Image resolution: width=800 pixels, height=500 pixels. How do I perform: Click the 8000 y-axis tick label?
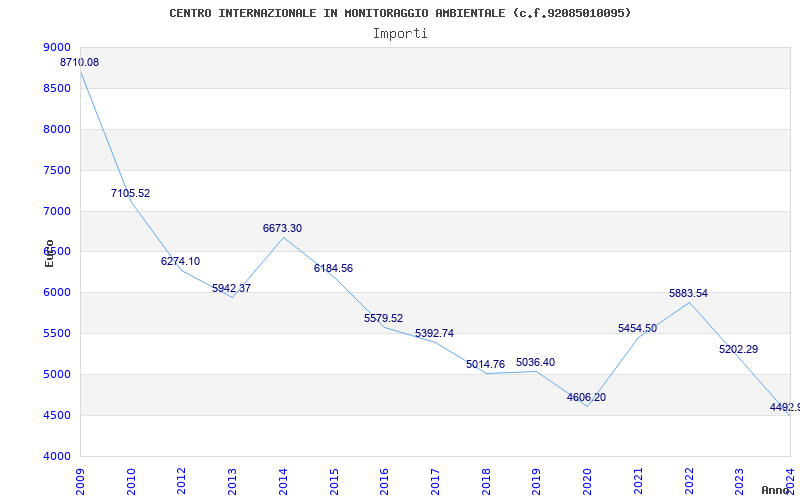coord(57,130)
